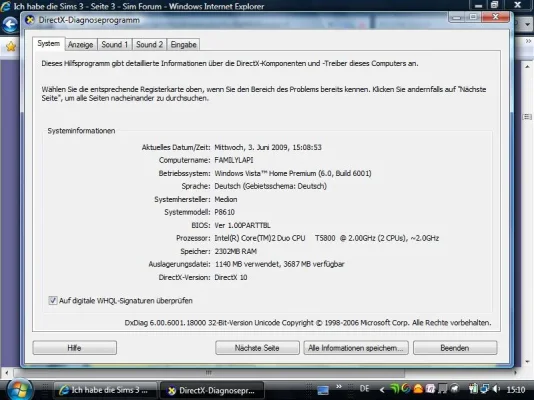Click the browser scroll-down arrow
Image resolution: width=534 pixels, height=400 pixels.
pyautogui.click(x=527, y=362)
